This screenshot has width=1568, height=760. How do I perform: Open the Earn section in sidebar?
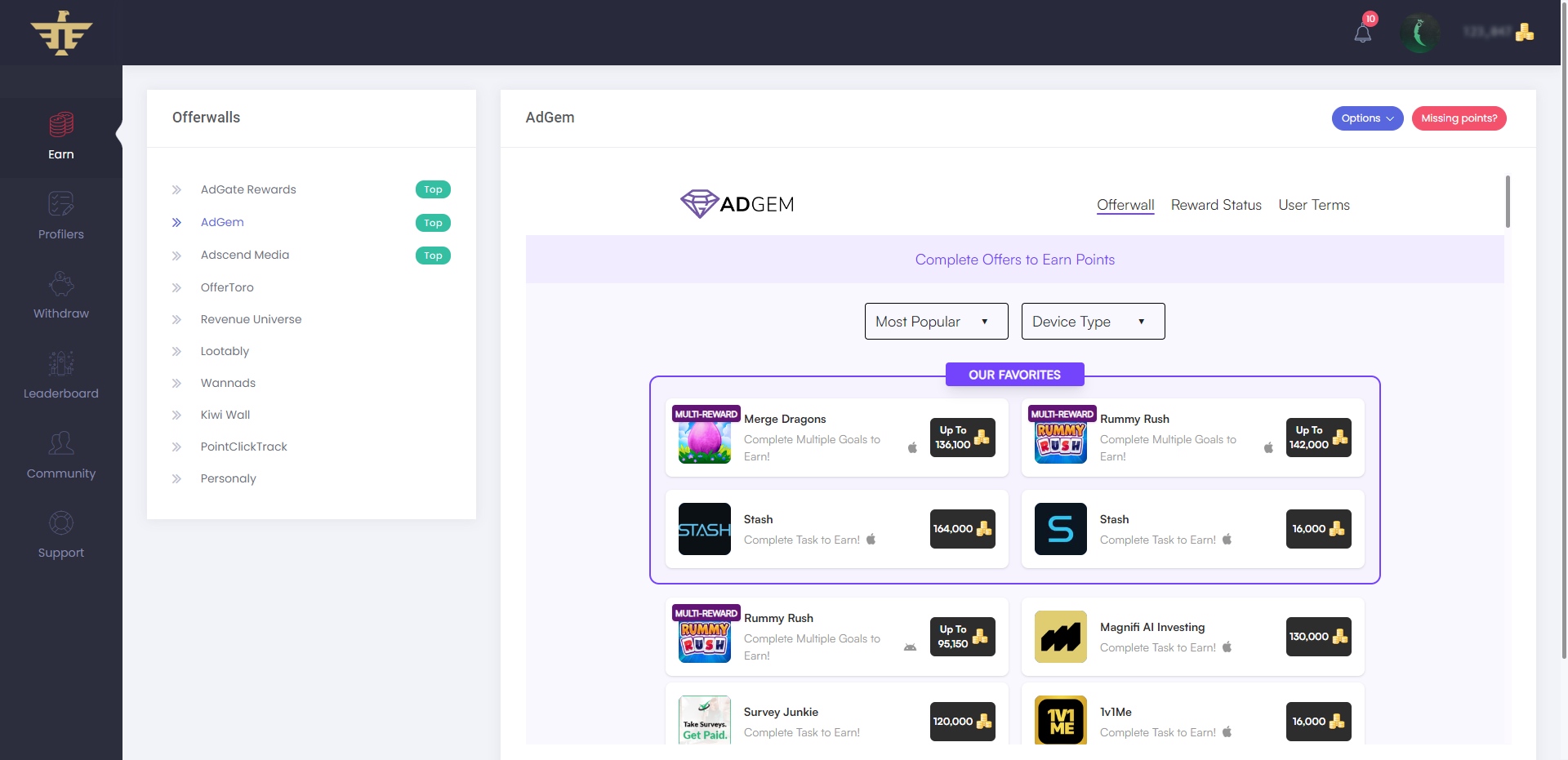click(61, 136)
